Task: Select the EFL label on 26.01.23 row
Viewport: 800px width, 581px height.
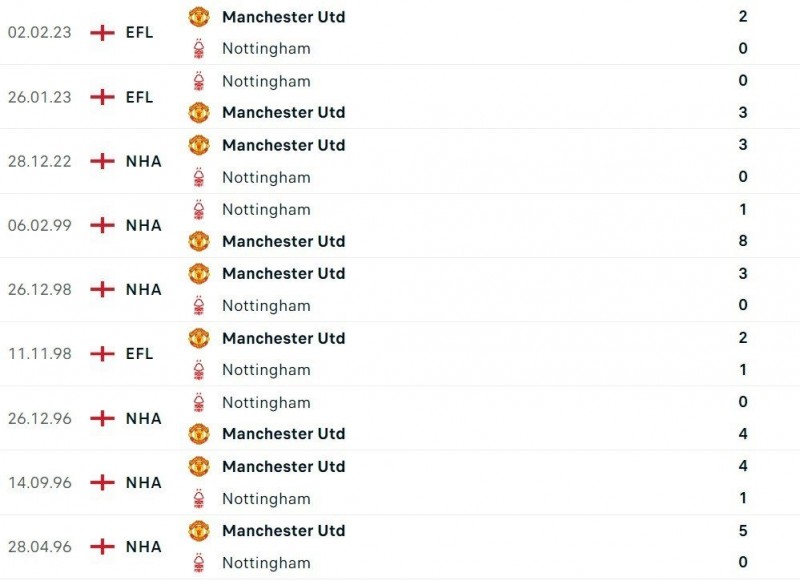Action: [140, 97]
